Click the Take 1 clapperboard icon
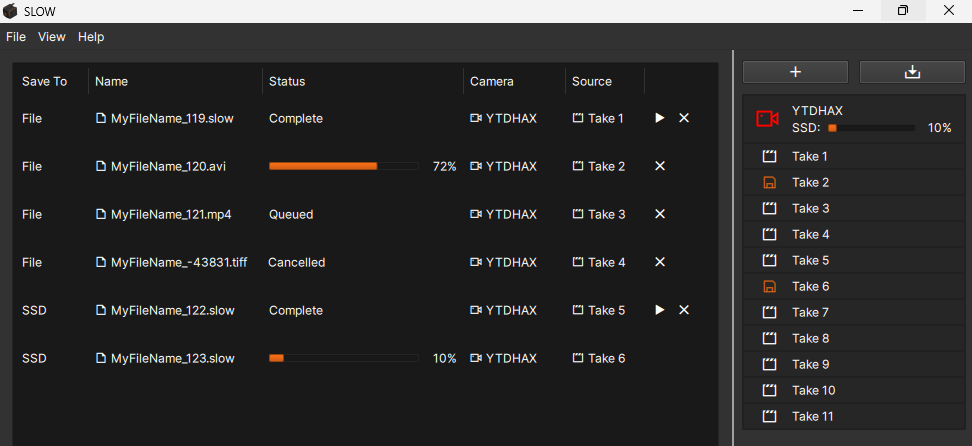Screen dimensions: 972x446 pyautogui.click(x=769, y=156)
